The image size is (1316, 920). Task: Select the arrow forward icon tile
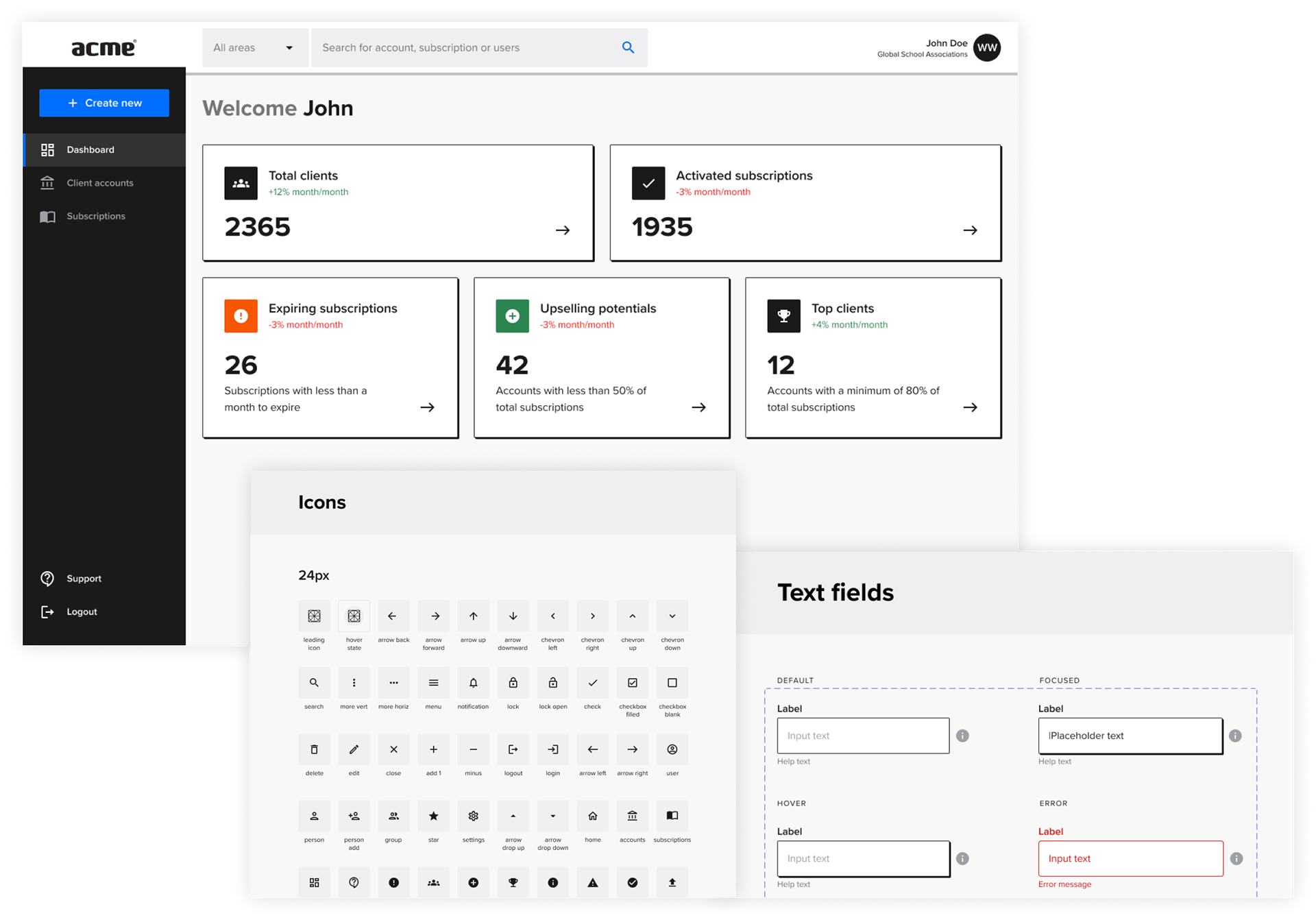(433, 616)
